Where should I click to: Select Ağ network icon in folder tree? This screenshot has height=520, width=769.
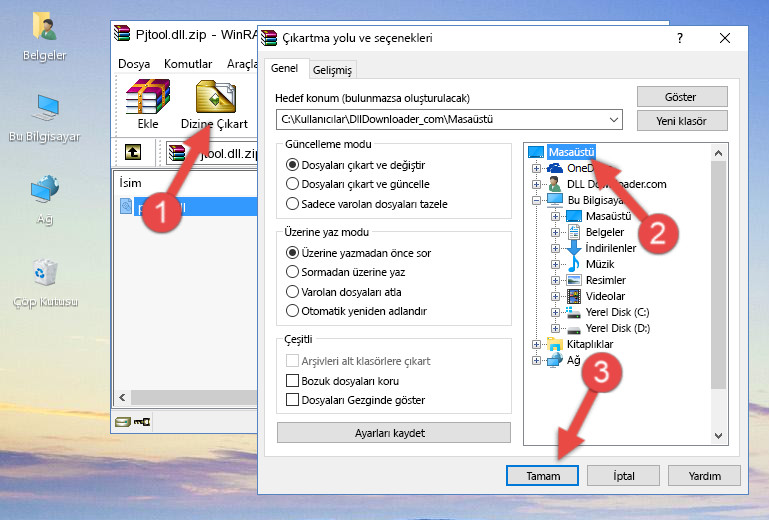[x=555, y=360]
